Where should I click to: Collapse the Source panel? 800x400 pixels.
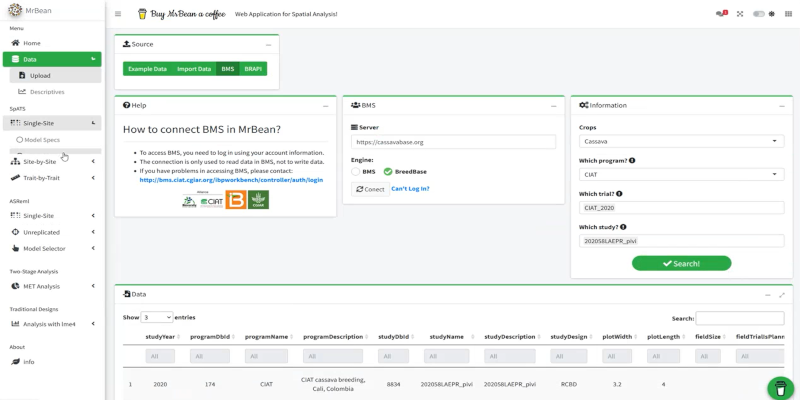(268, 45)
